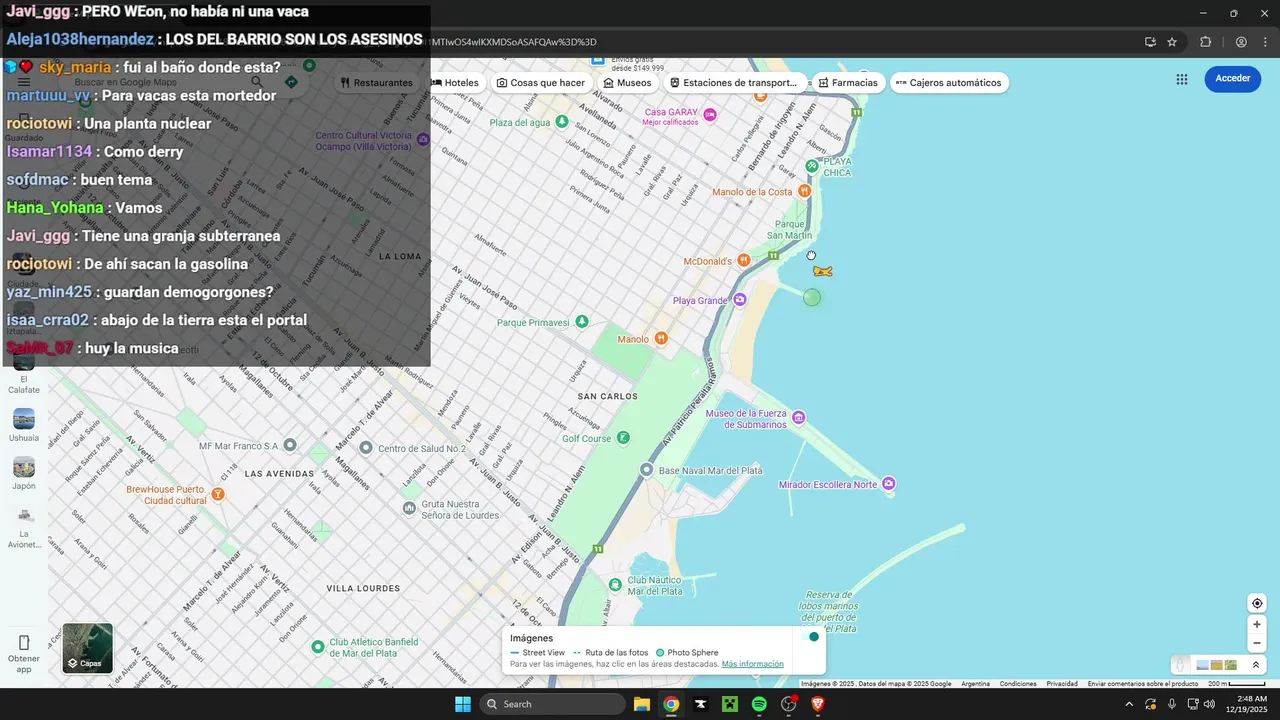
Task: Open Brave browser from the taskbar
Action: pos(818,704)
